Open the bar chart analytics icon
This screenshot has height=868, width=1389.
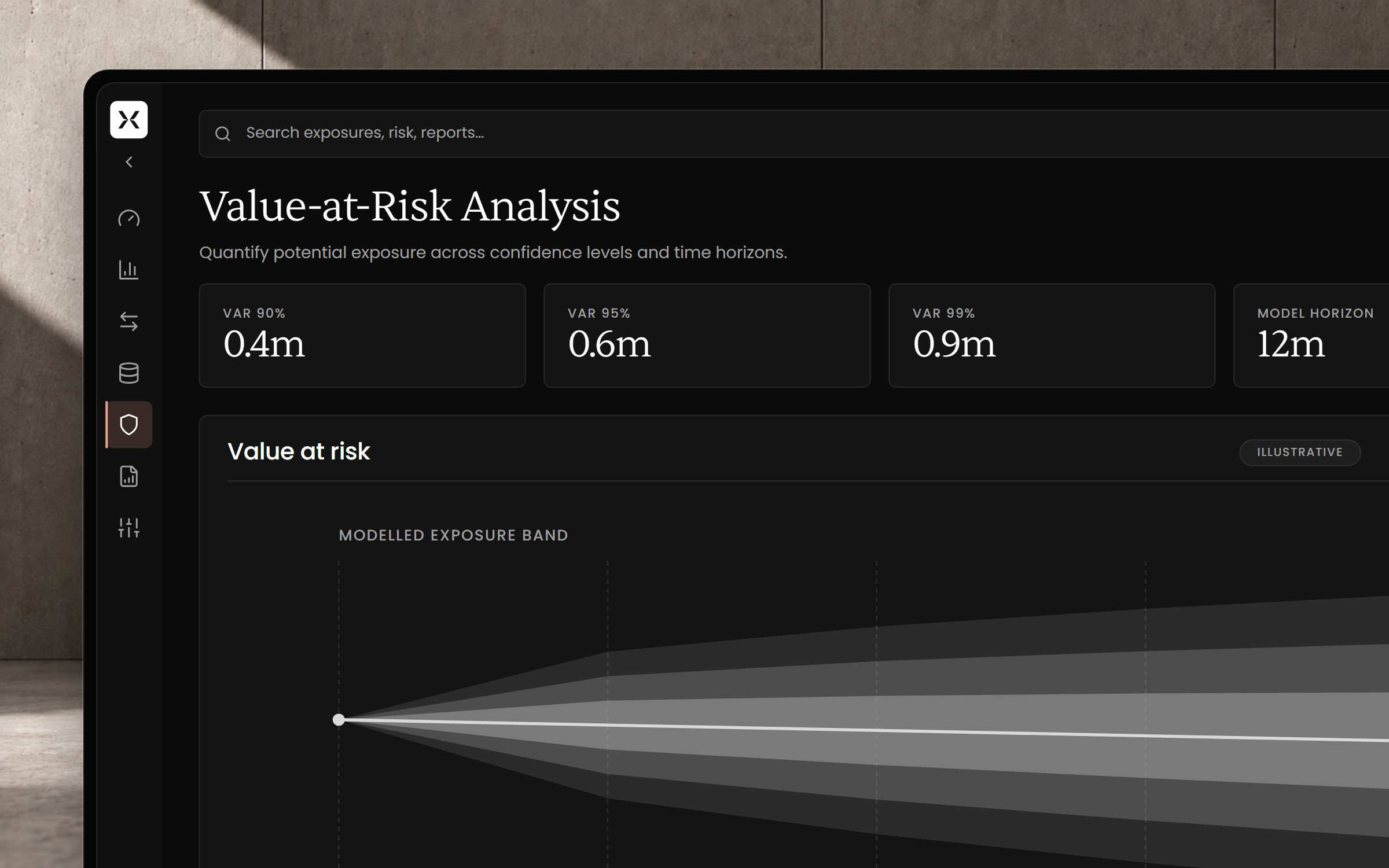pyautogui.click(x=128, y=270)
